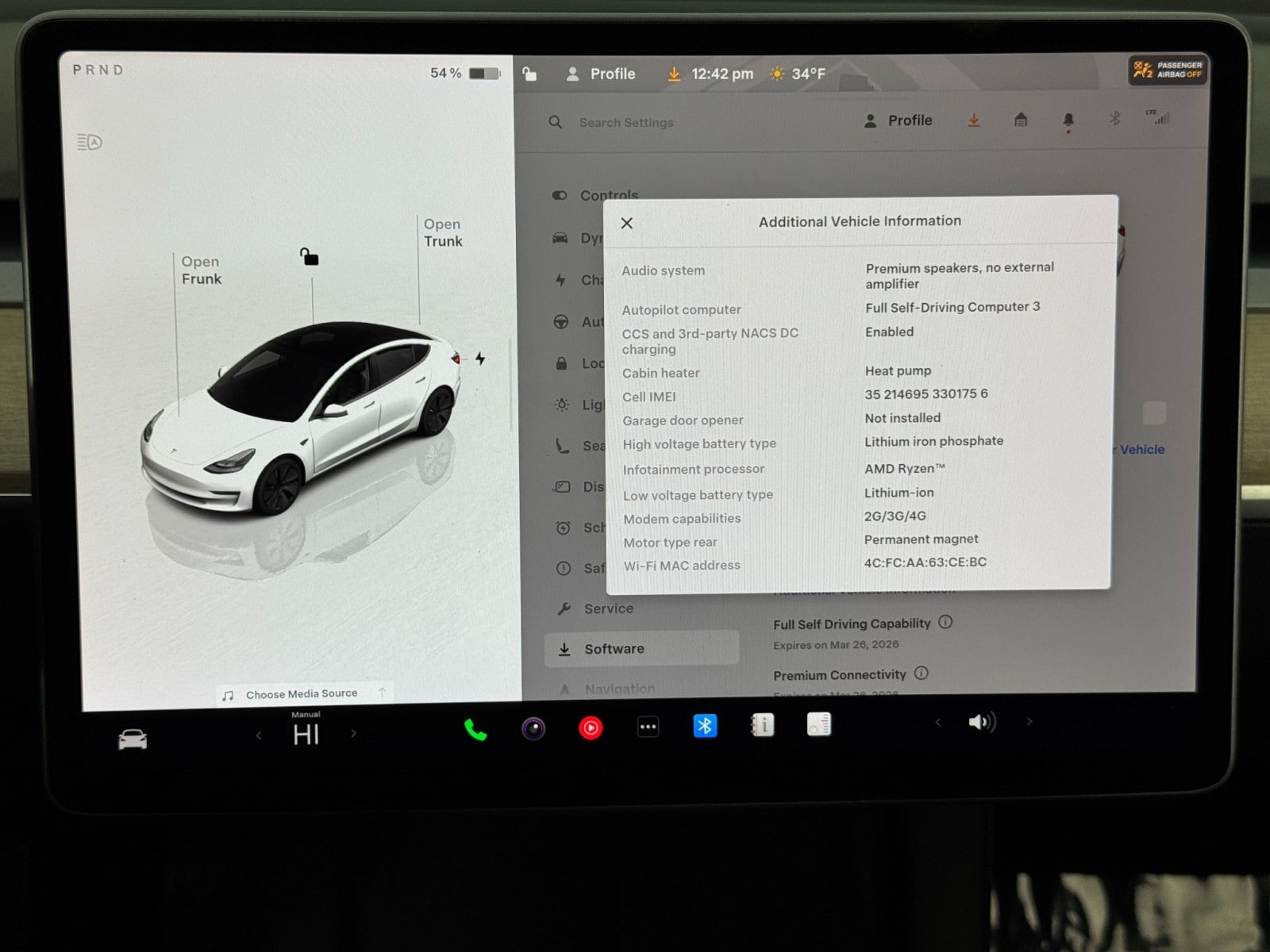1270x952 pixels.
Task: Open the Bluetooth app in dock
Action: (705, 726)
